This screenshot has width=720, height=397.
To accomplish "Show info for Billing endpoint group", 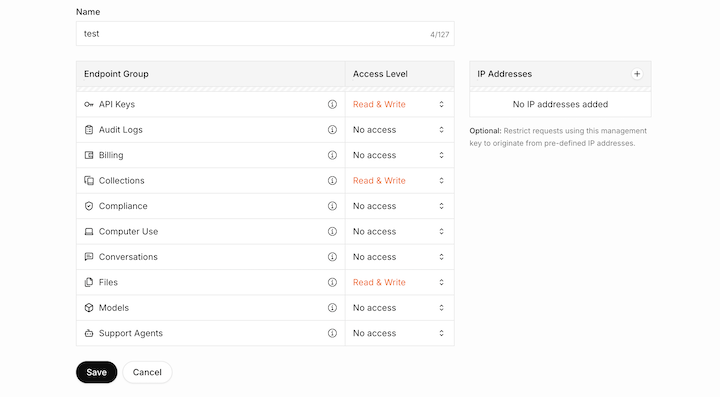I will [332, 155].
